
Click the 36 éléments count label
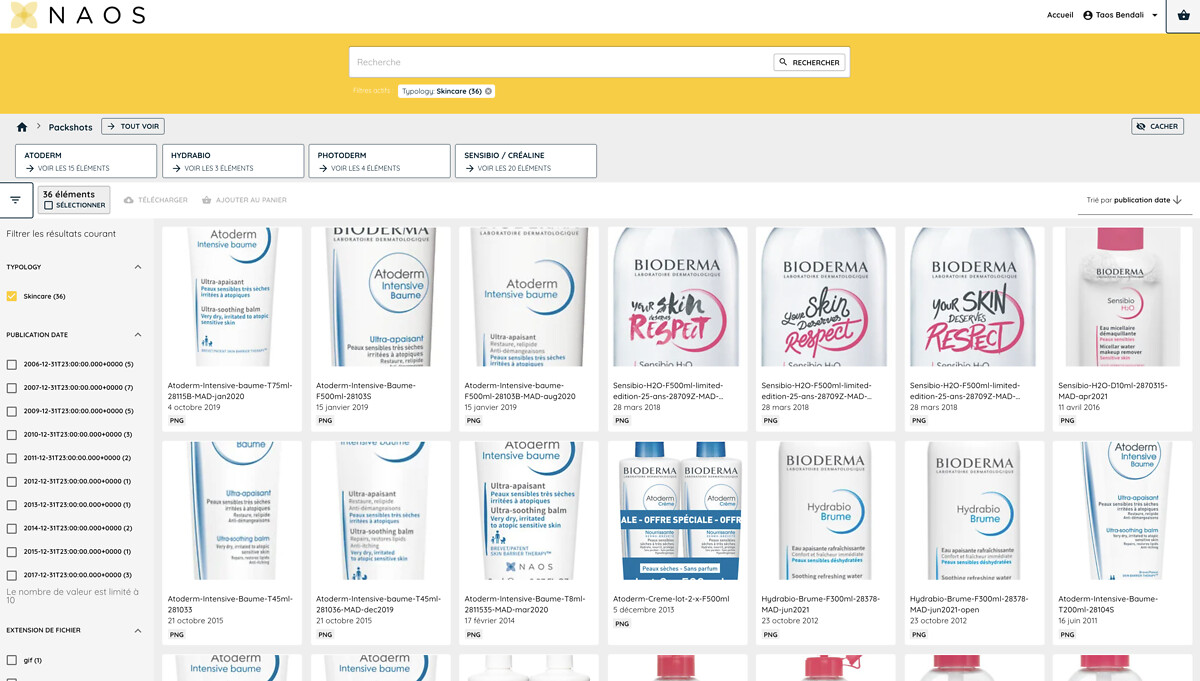[69, 194]
